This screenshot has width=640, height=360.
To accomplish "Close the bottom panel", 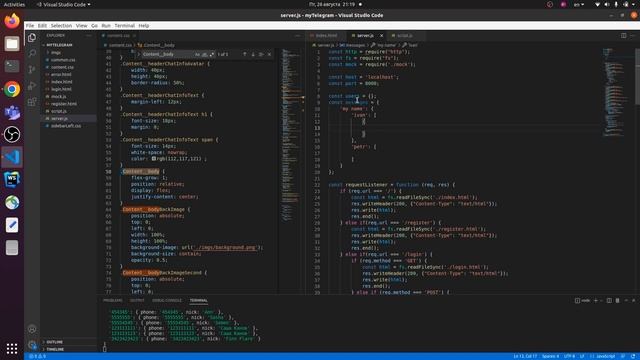I will pyautogui.click(x=633, y=300).
